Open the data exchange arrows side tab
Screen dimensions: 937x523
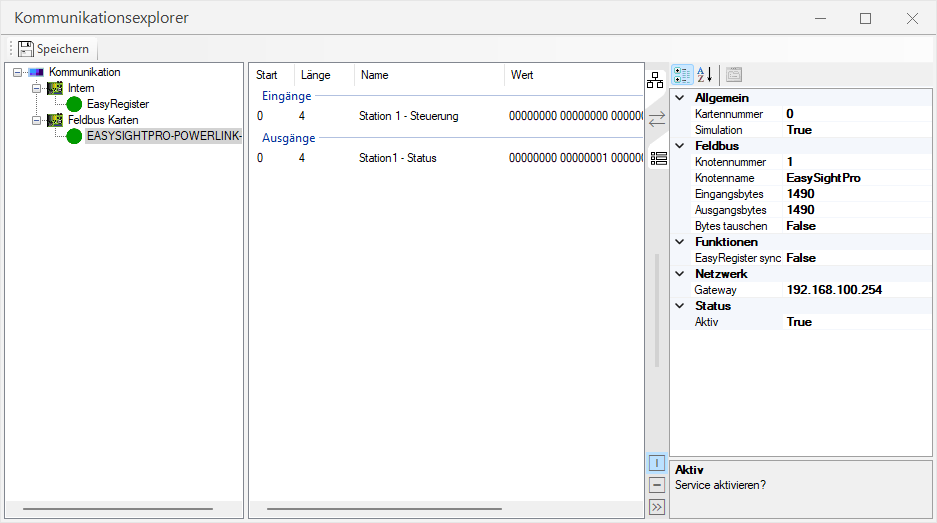(x=656, y=119)
